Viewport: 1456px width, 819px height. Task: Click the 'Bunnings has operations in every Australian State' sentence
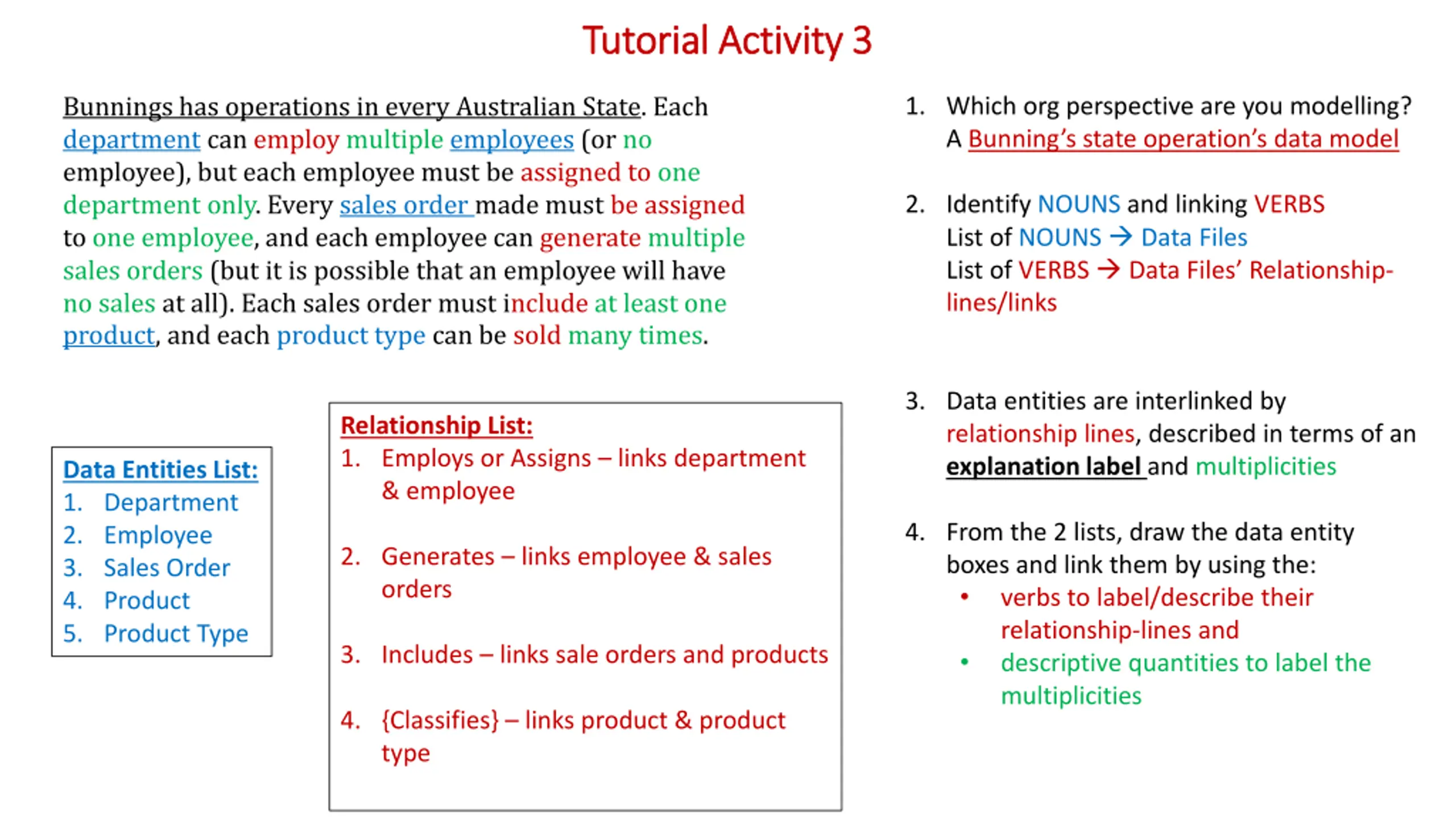[351, 107]
